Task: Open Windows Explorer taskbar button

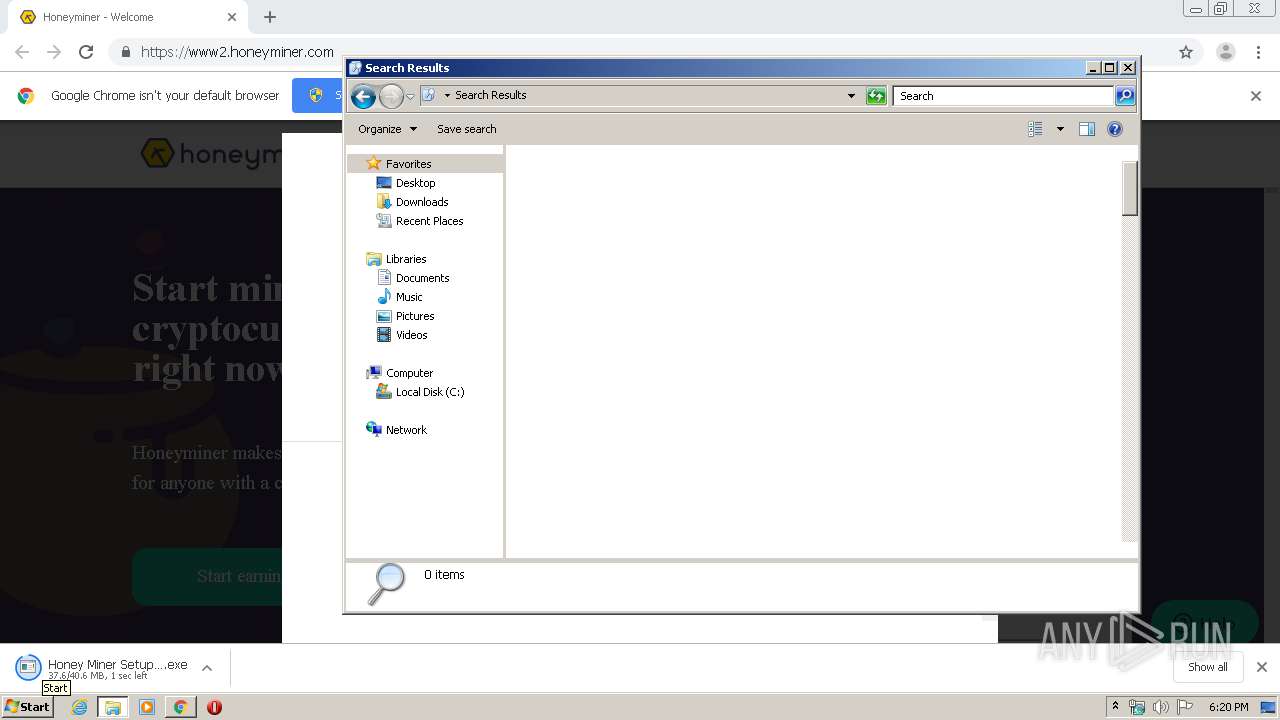Action: [x=113, y=707]
